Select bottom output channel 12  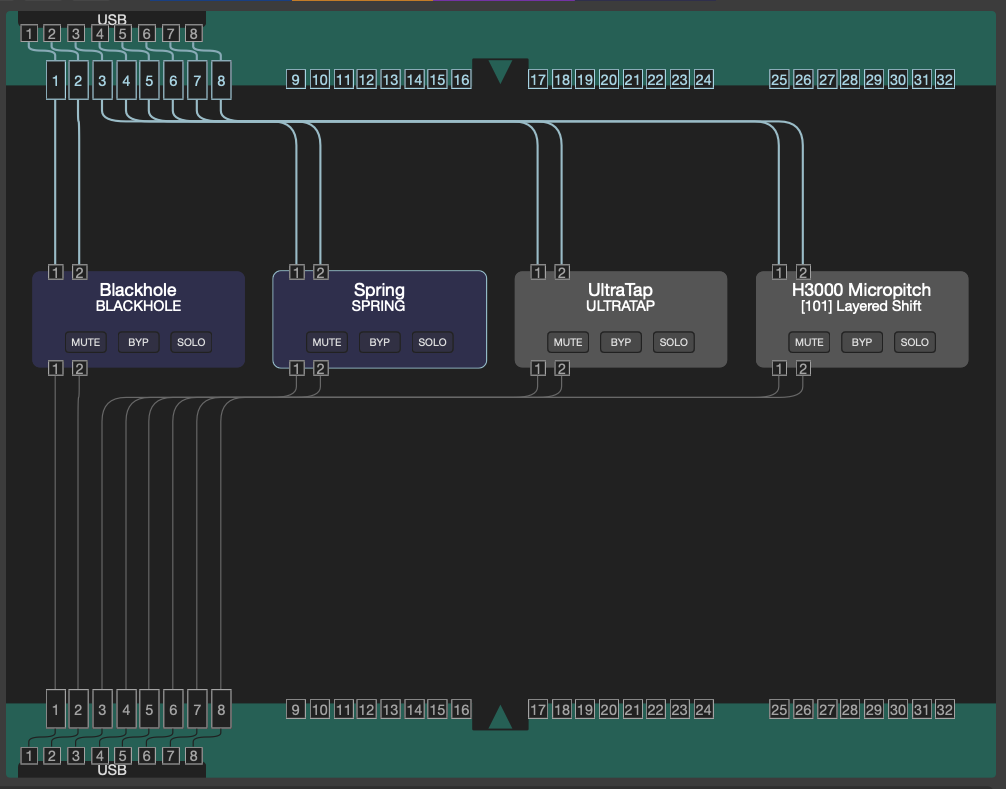point(366,709)
